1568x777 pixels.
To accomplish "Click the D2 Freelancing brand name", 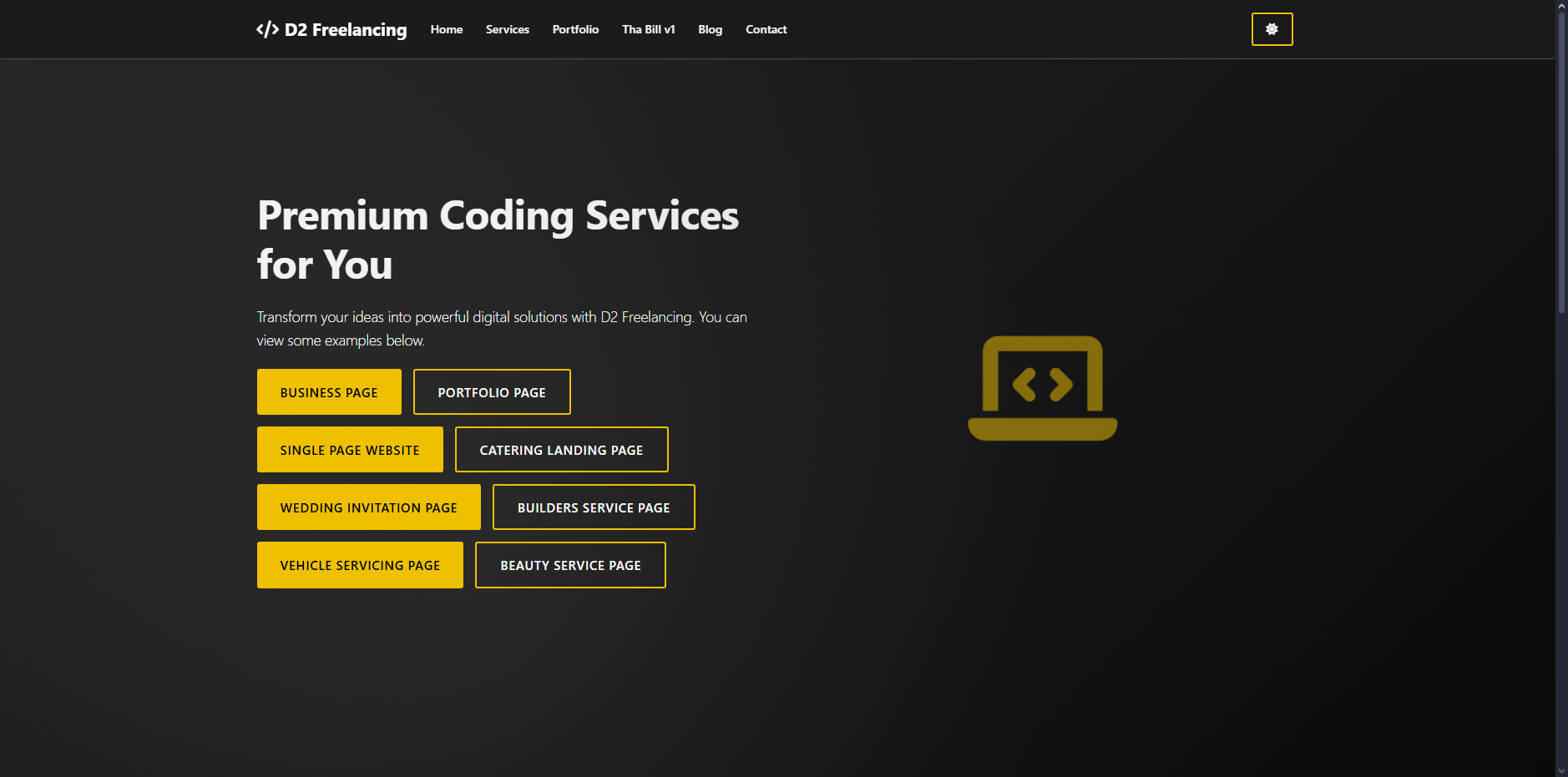I will point(346,30).
